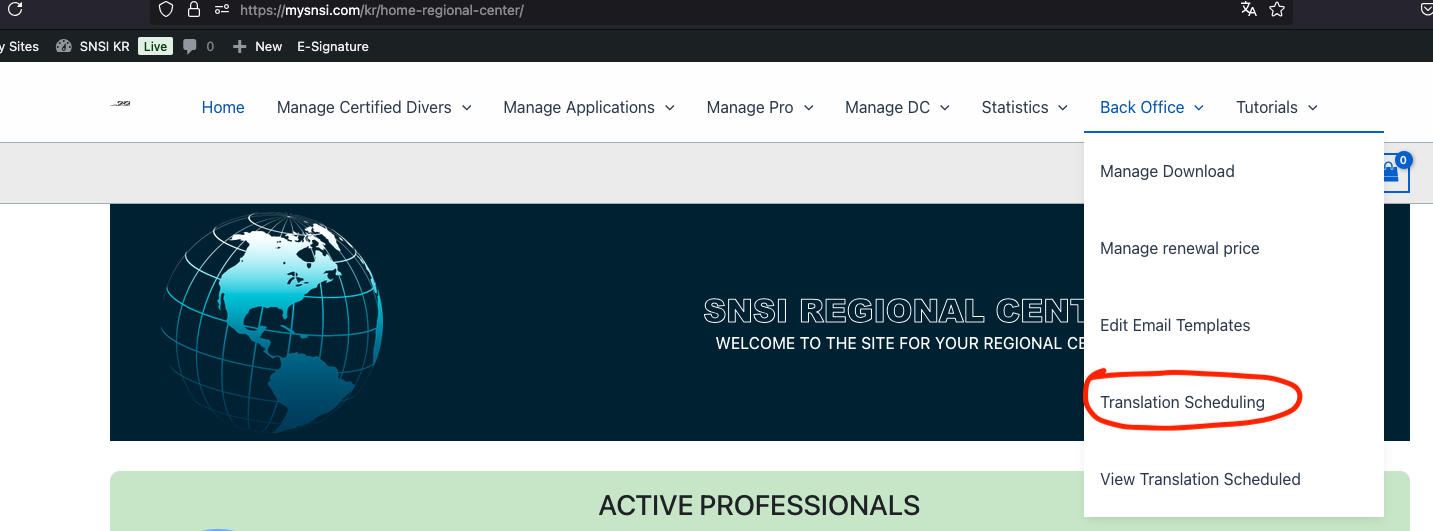The height and width of the screenshot is (531, 1433).
Task: Click the SNSI logo in the header
Action: (120, 105)
